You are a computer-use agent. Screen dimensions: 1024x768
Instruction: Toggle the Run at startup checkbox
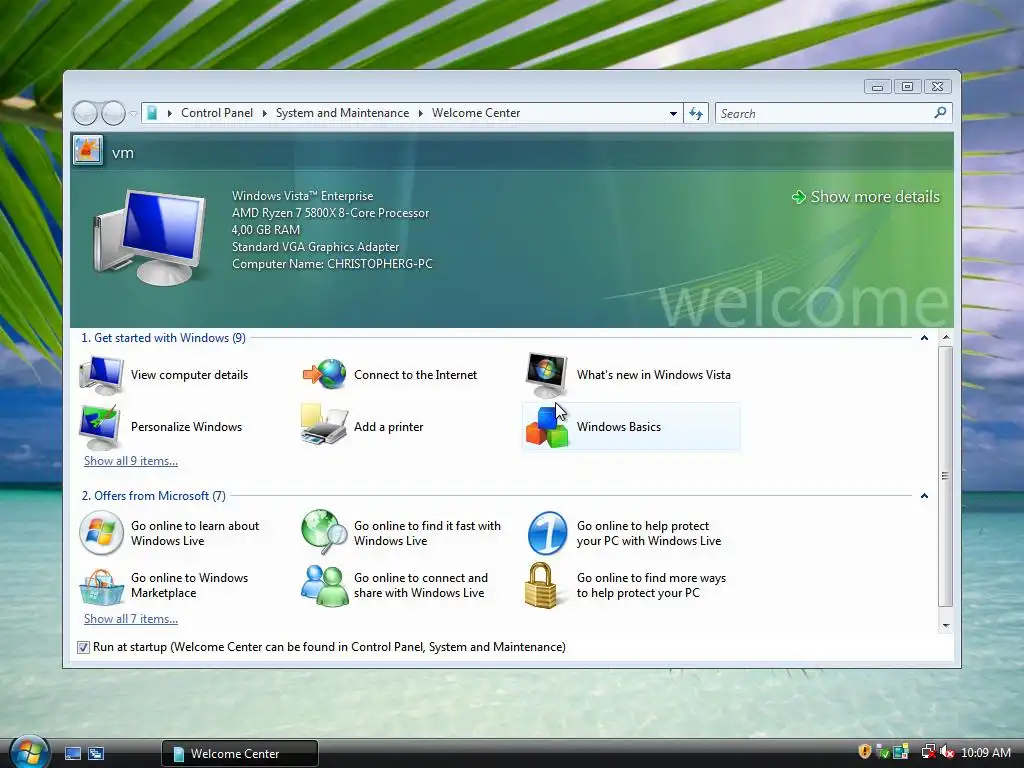[x=83, y=647]
